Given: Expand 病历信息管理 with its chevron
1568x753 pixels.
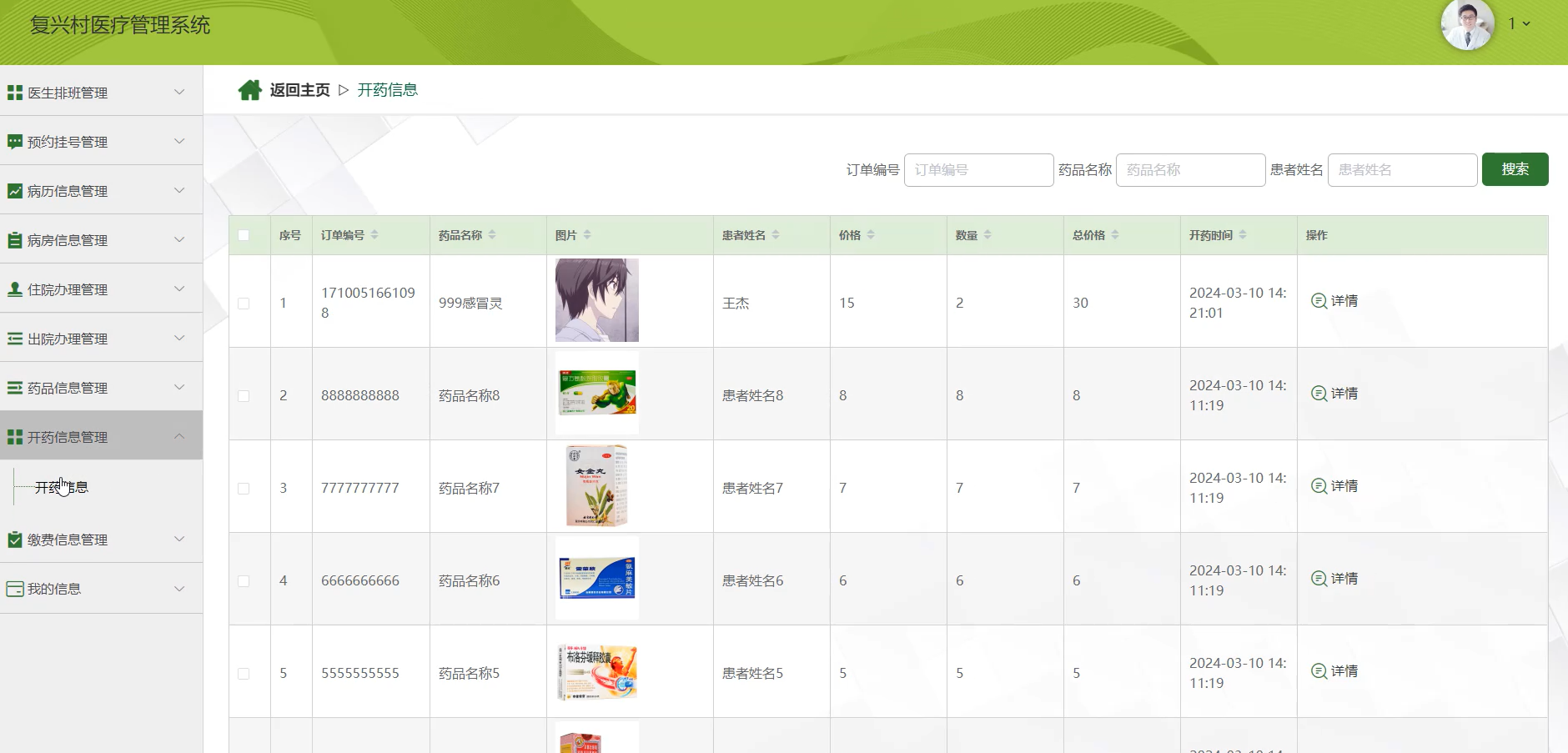Looking at the screenshot, I should 179,190.
